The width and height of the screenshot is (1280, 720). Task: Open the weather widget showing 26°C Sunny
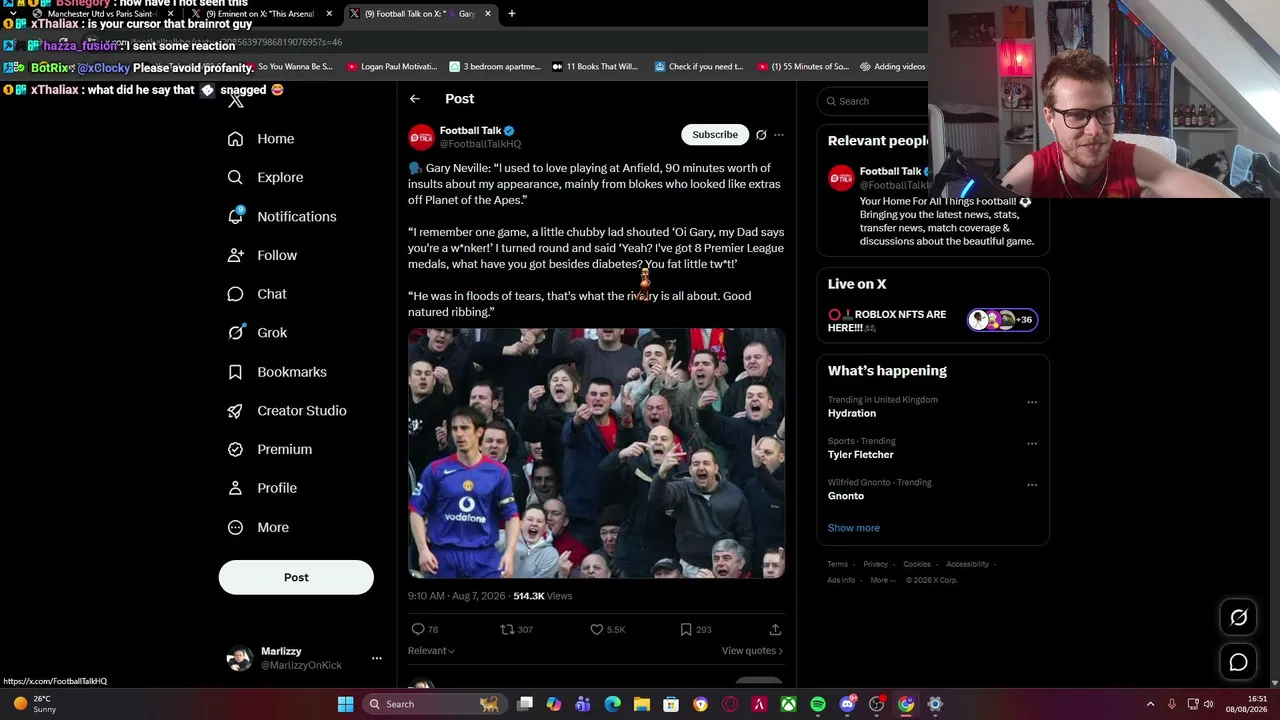coord(33,704)
